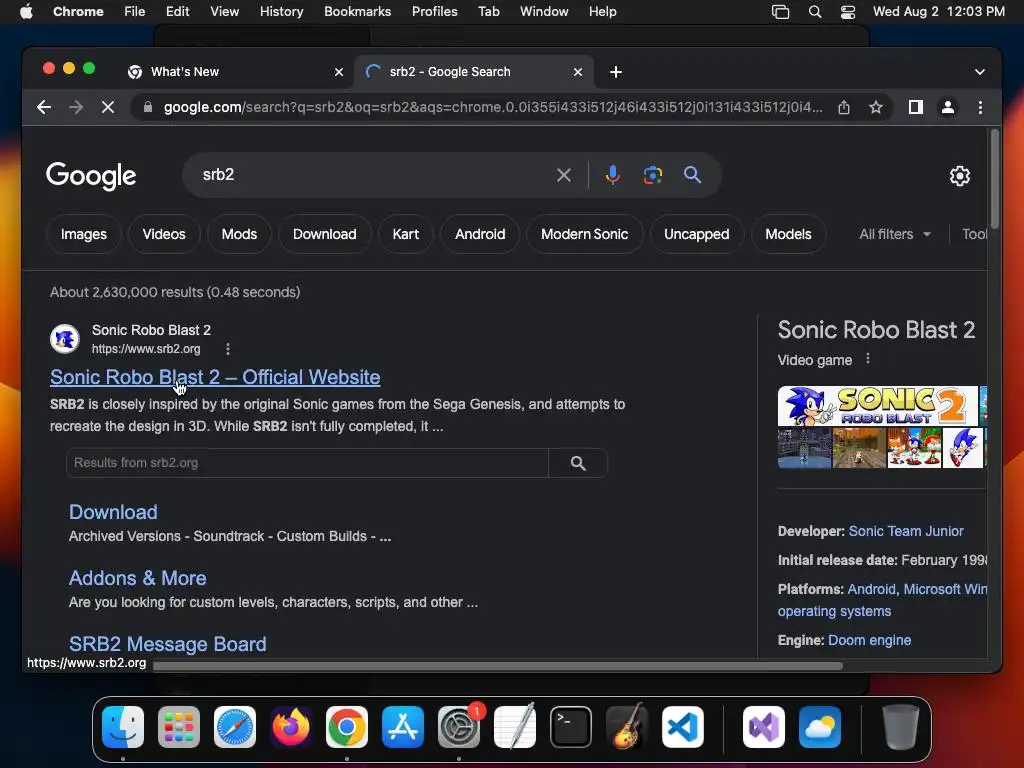Image resolution: width=1024 pixels, height=768 pixels.
Task: Open the Download sitelink
Action: [113, 512]
